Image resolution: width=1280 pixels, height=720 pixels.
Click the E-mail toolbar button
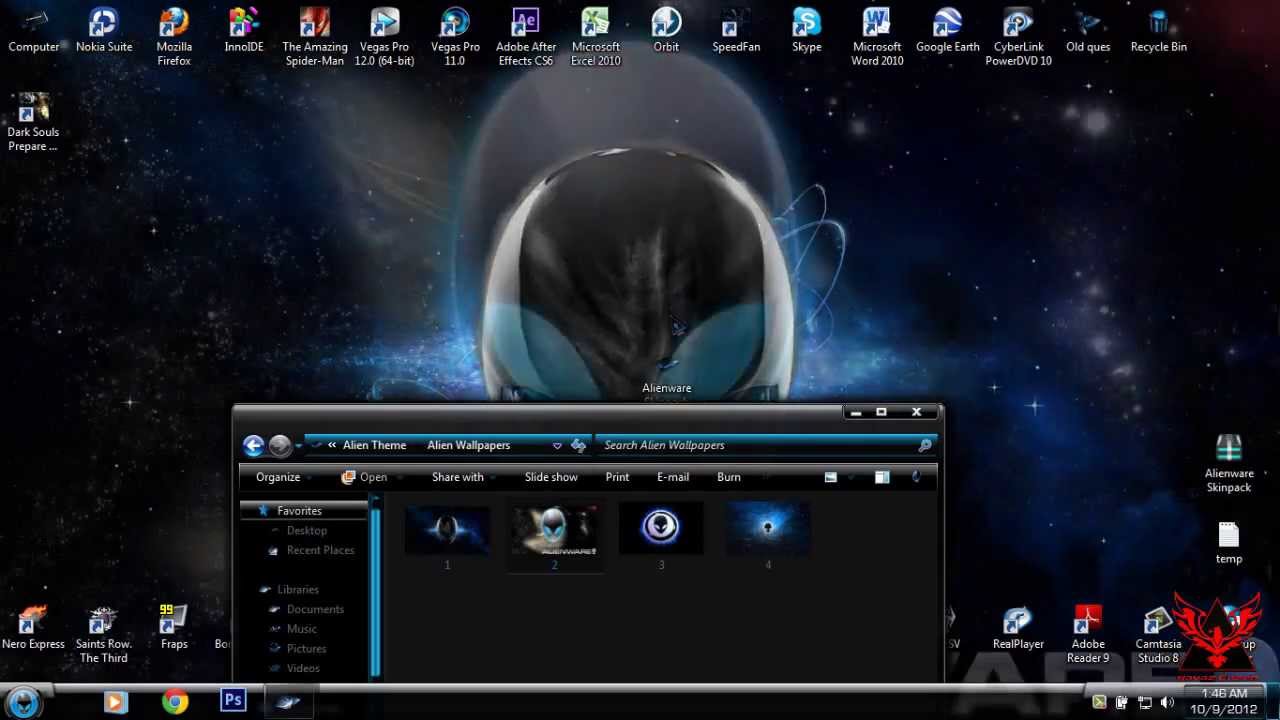click(x=673, y=477)
